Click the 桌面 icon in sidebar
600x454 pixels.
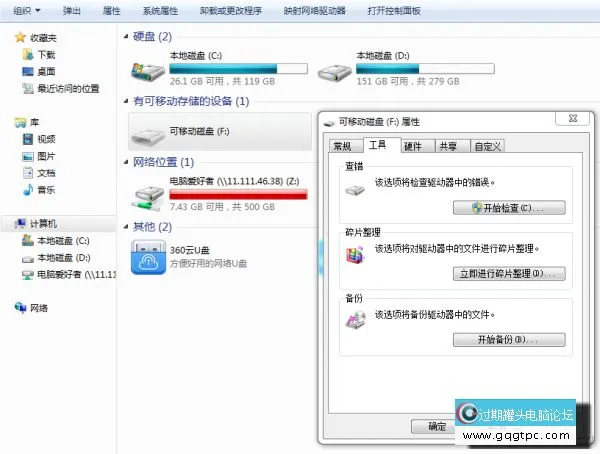coord(28,72)
